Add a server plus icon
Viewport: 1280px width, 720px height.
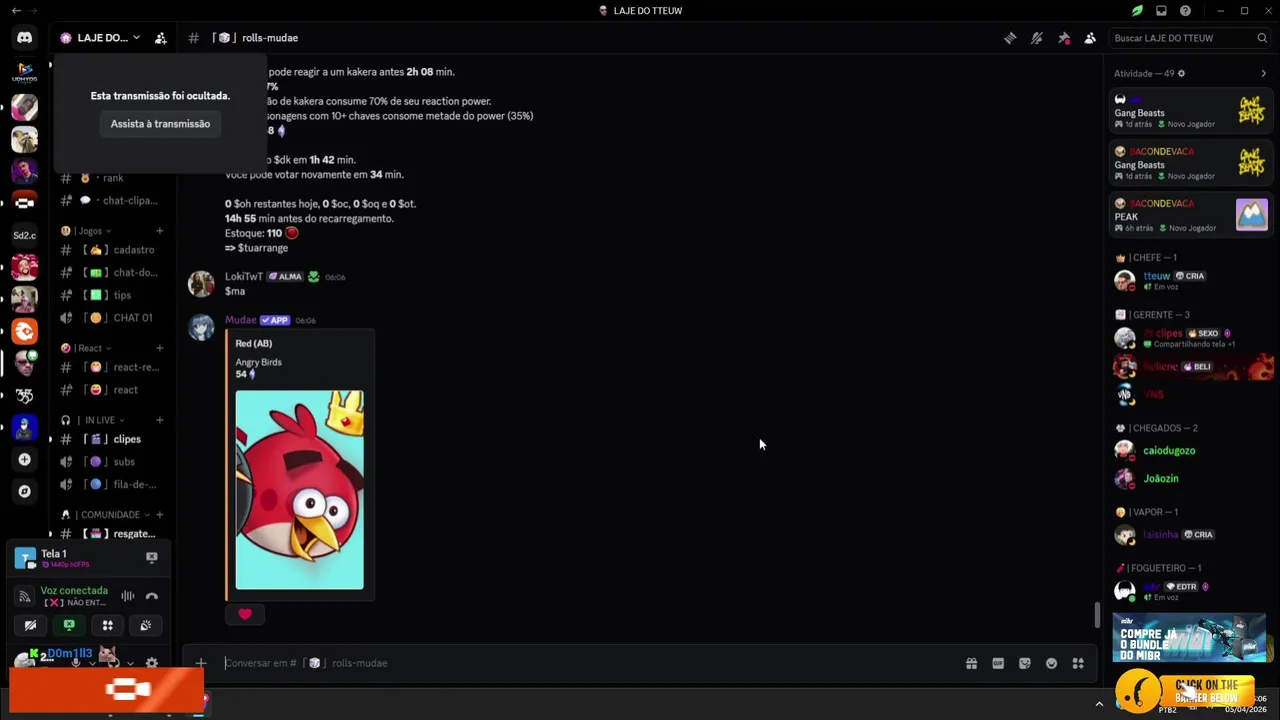[25, 460]
